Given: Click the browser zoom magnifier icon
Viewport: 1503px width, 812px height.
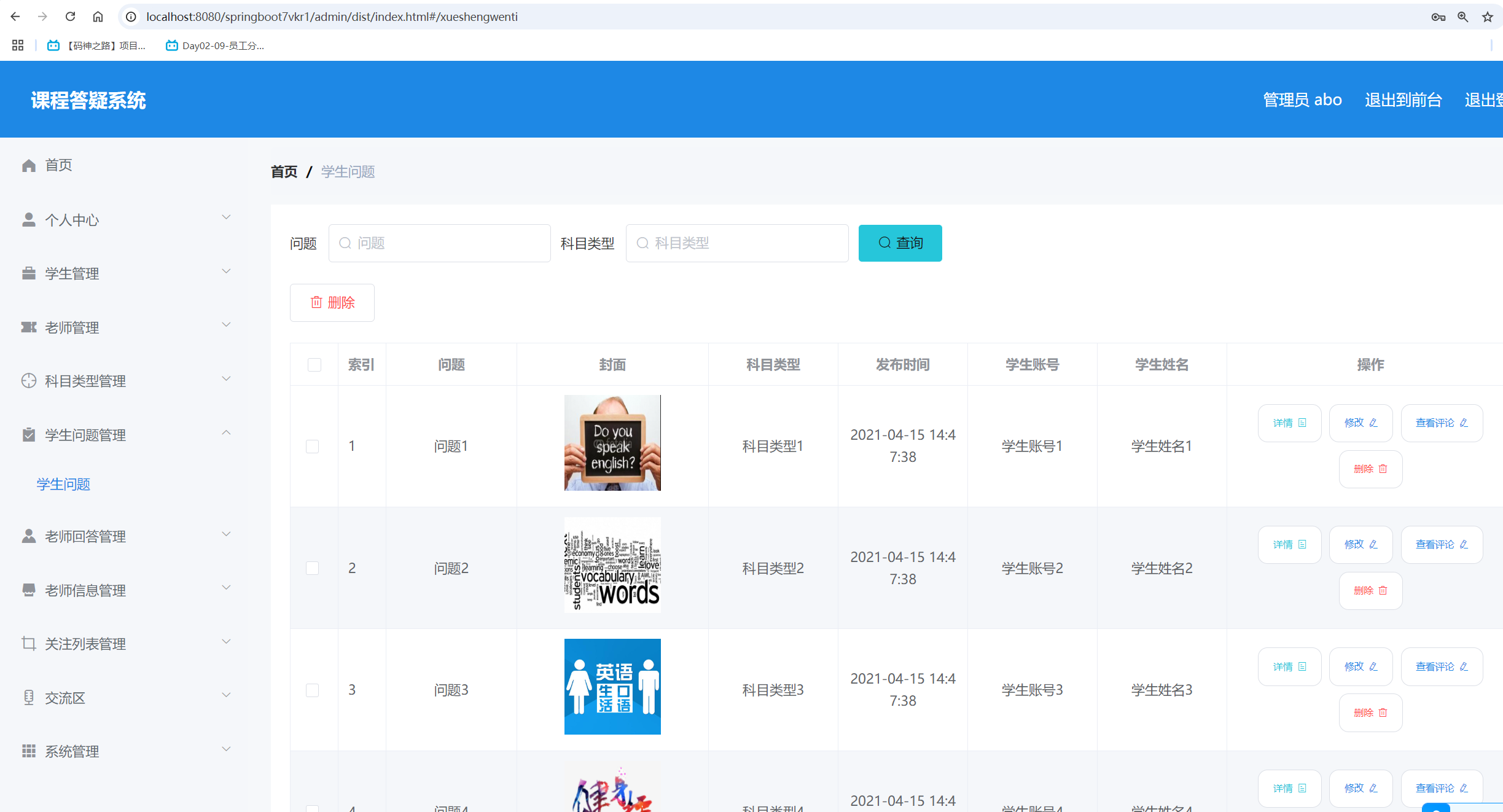Looking at the screenshot, I should click(x=1462, y=17).
